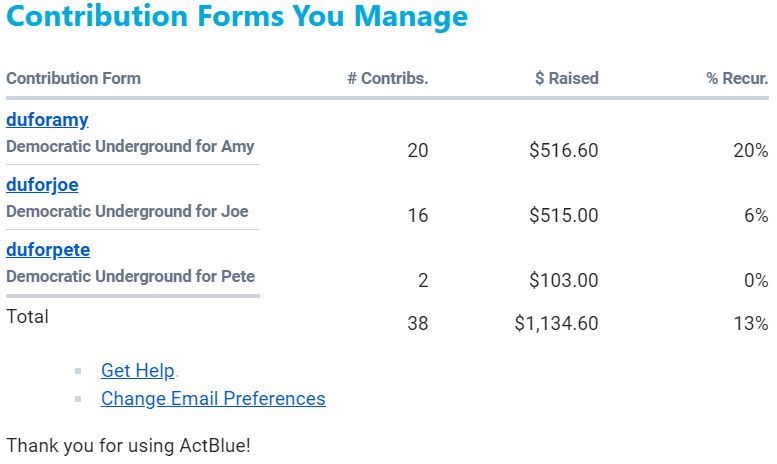The image size is (777, 464).
Task: Open Change Email Preferences link
Action: pyautogui.click(x=213, y=399)
